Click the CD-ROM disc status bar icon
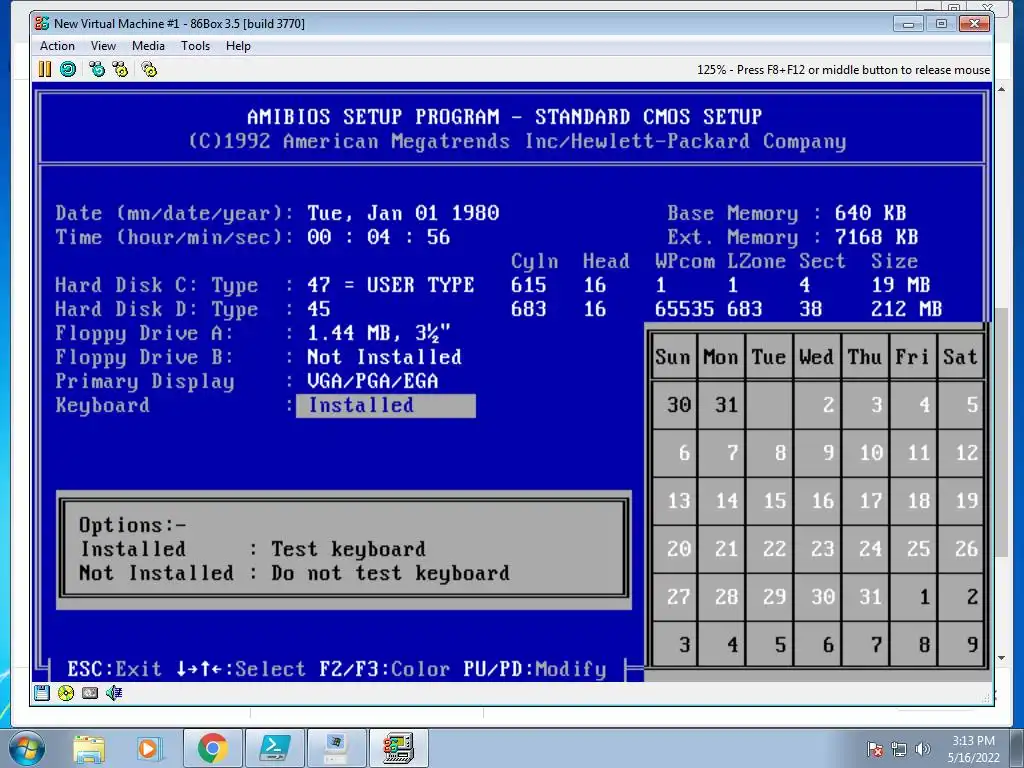 click(66, 693)
